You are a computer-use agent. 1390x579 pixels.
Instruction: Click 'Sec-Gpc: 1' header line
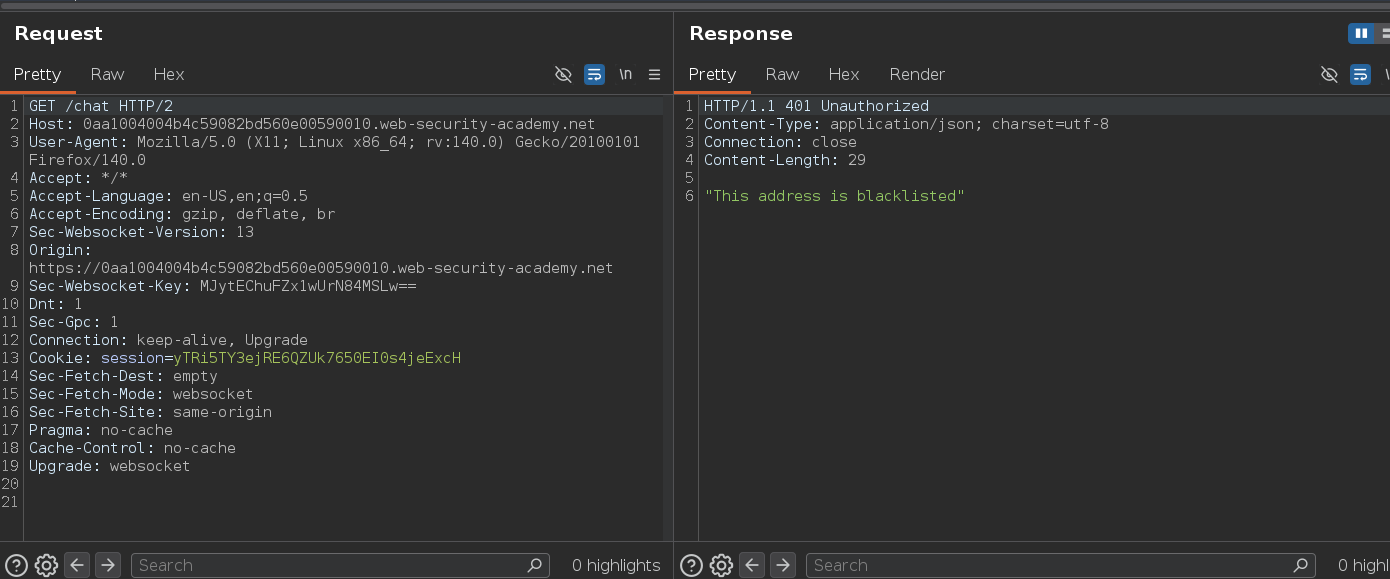74,322
